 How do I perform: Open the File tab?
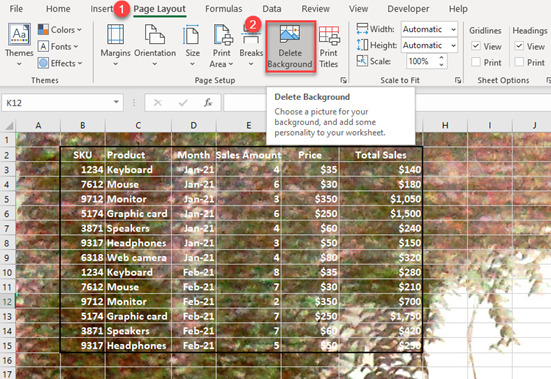pos(16,9)
